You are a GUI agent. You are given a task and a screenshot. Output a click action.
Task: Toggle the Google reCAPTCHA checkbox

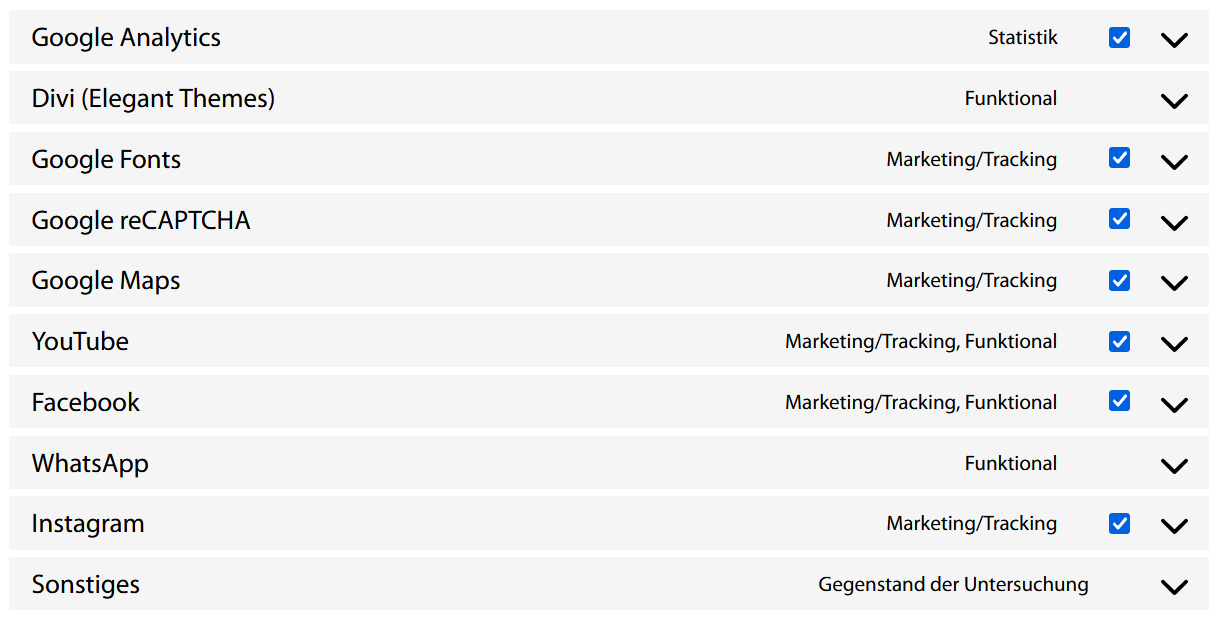point(1120,219)
